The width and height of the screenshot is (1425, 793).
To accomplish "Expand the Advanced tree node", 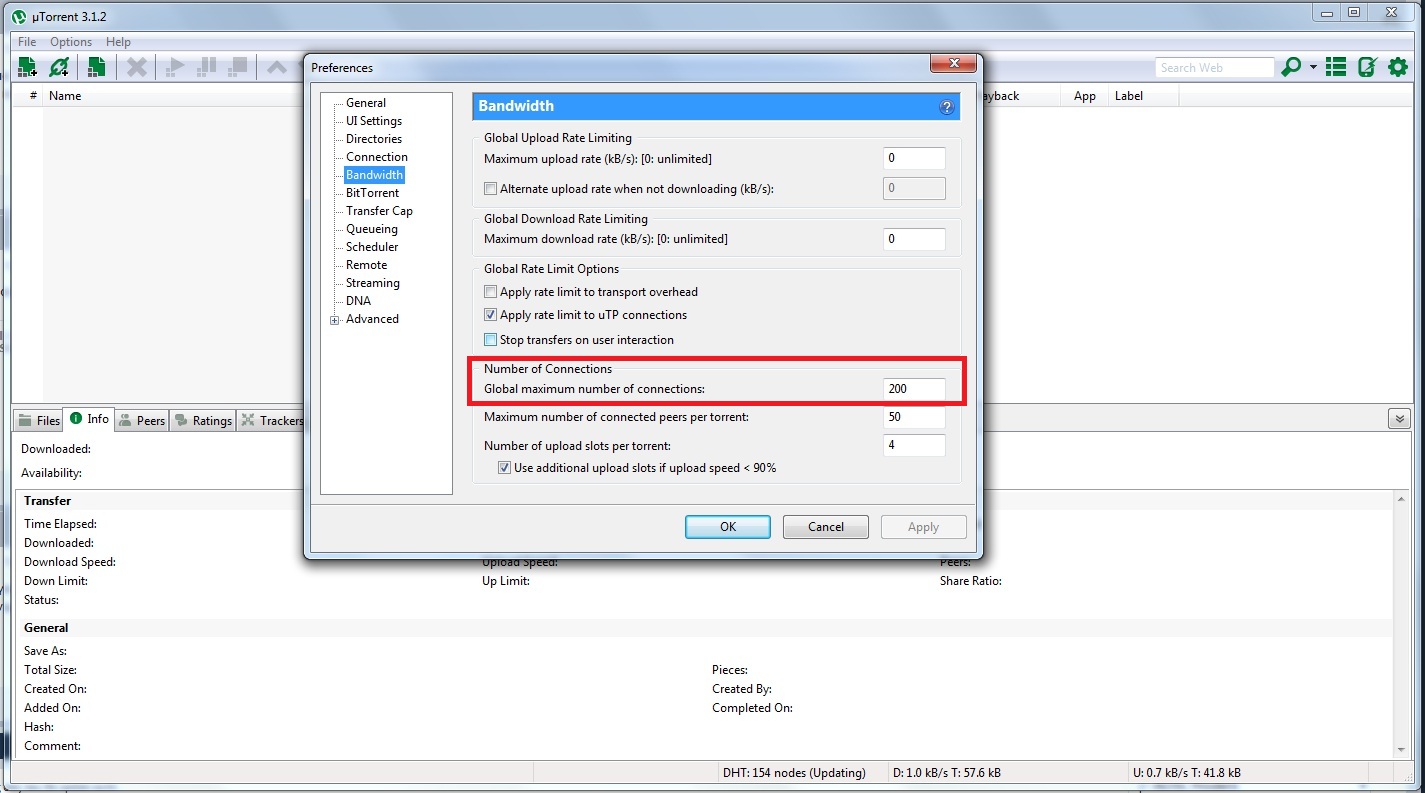I will coord(335,320).
